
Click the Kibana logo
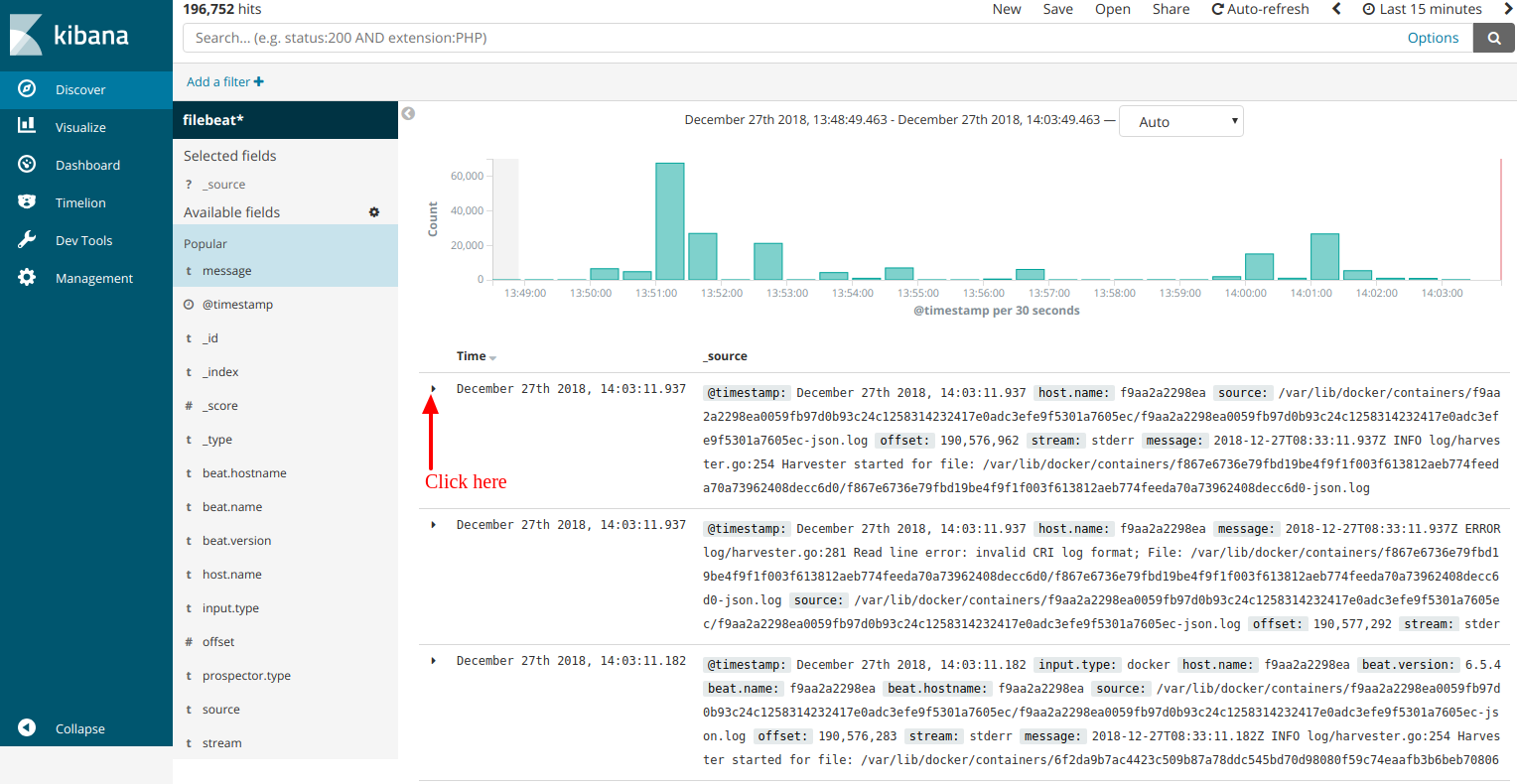pyautogui.click(x=69, y=36)
